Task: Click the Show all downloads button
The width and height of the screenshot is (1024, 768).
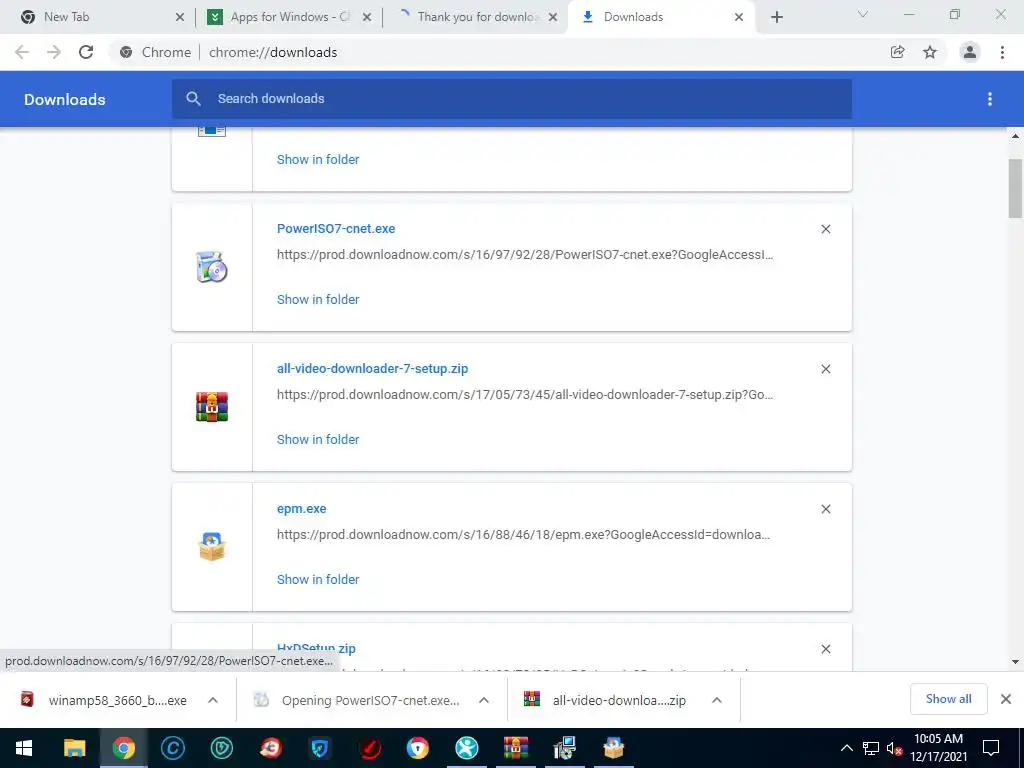Action: 948,699
